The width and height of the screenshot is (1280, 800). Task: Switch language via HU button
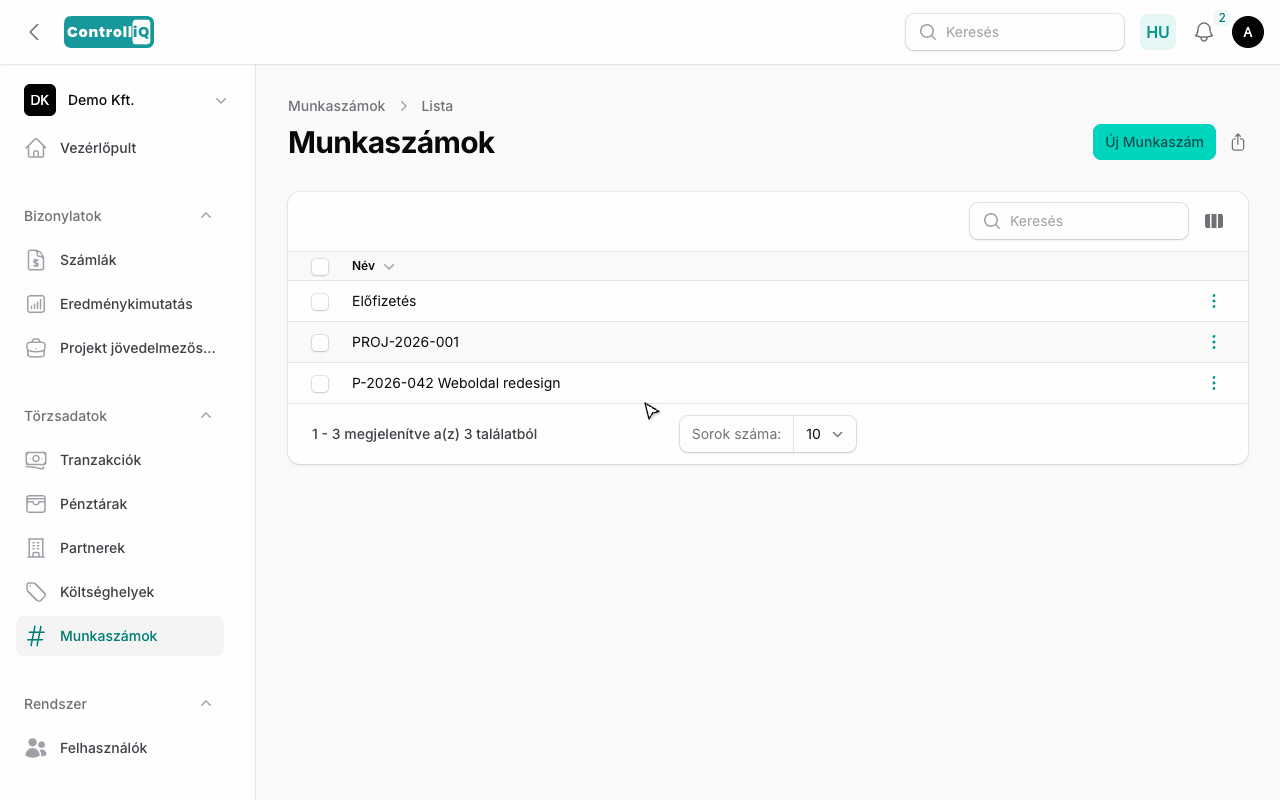pos(1158,32)
